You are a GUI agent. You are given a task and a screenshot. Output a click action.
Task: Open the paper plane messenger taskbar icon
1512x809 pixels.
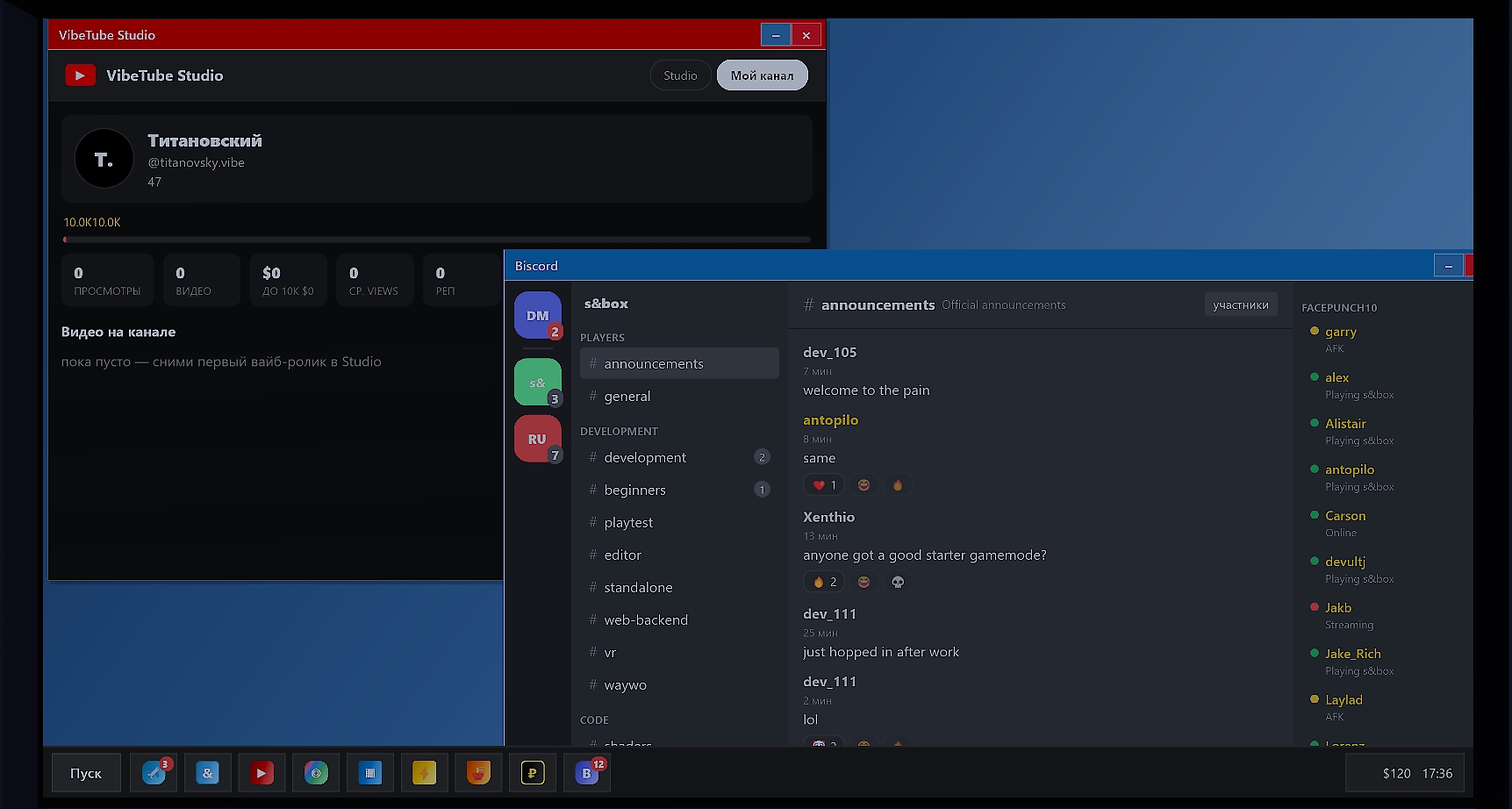point(154,773)
